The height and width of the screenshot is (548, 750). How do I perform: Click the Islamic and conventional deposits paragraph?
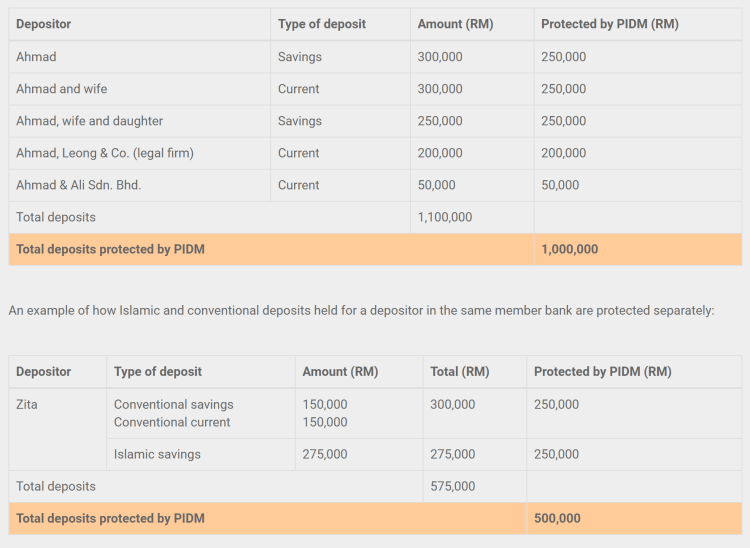pyautogui.click(x=361, y=310)
